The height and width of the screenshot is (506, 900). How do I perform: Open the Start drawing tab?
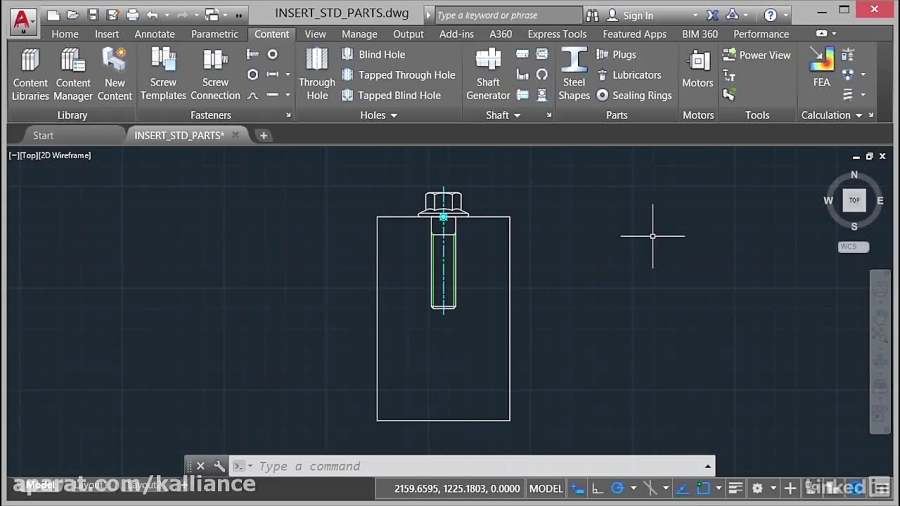point(43,135)
